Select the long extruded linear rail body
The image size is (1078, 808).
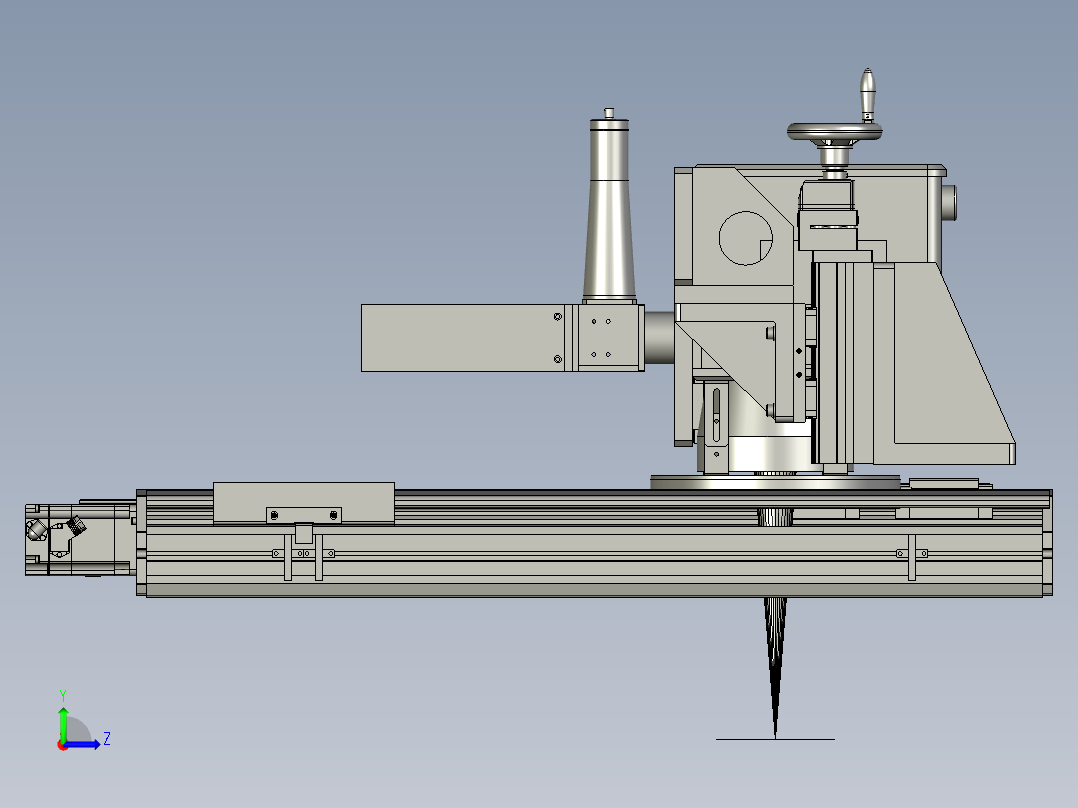pyautogui.click(x=595, y=543)
